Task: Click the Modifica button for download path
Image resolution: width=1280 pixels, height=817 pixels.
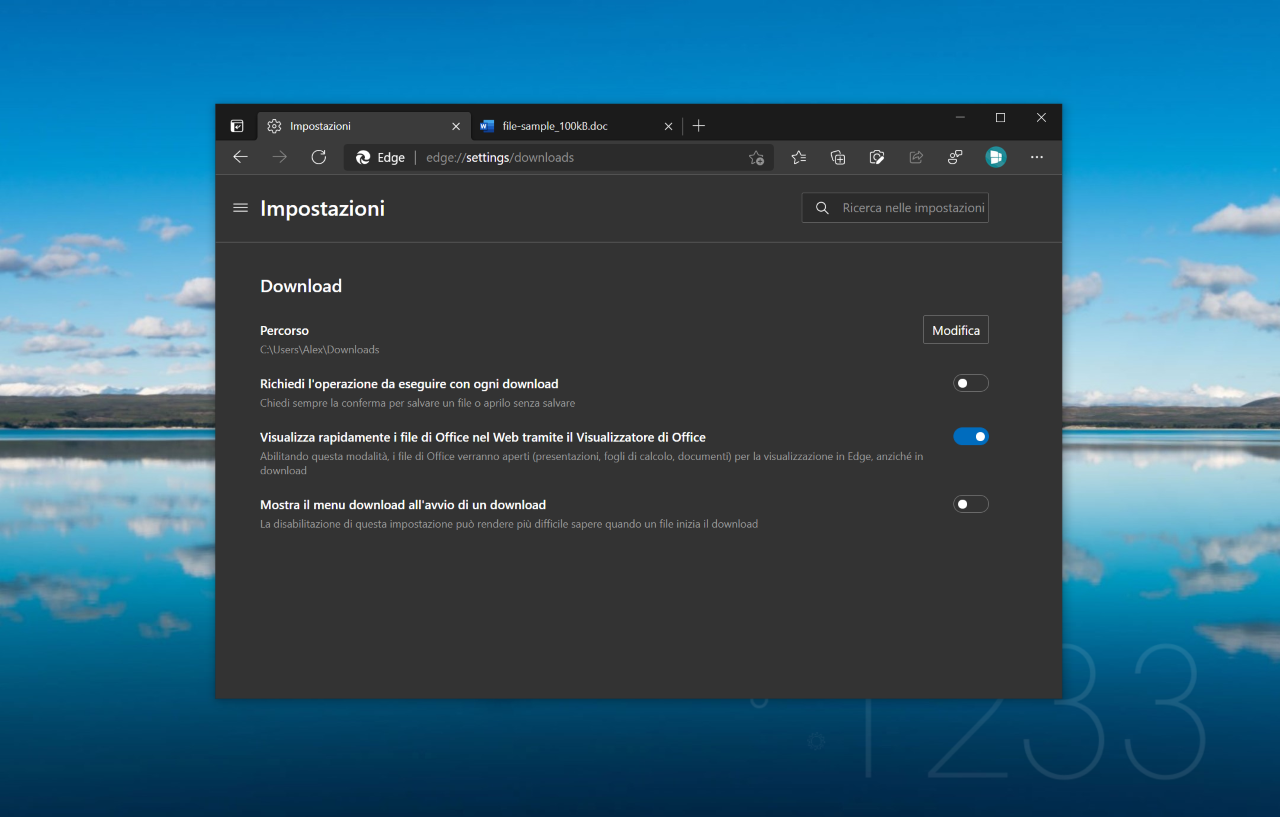Action: pos(956,330)
